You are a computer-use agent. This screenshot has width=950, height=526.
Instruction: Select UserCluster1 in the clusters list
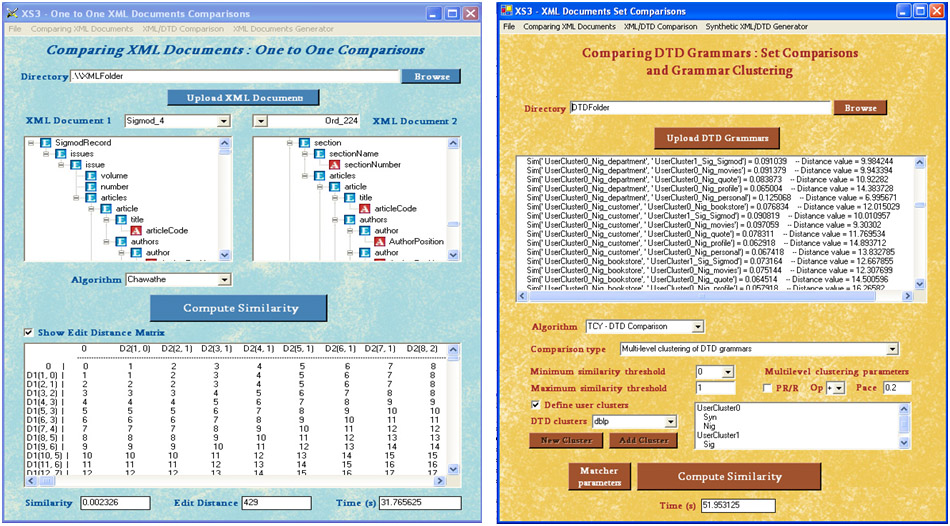[x=718, y=435]
